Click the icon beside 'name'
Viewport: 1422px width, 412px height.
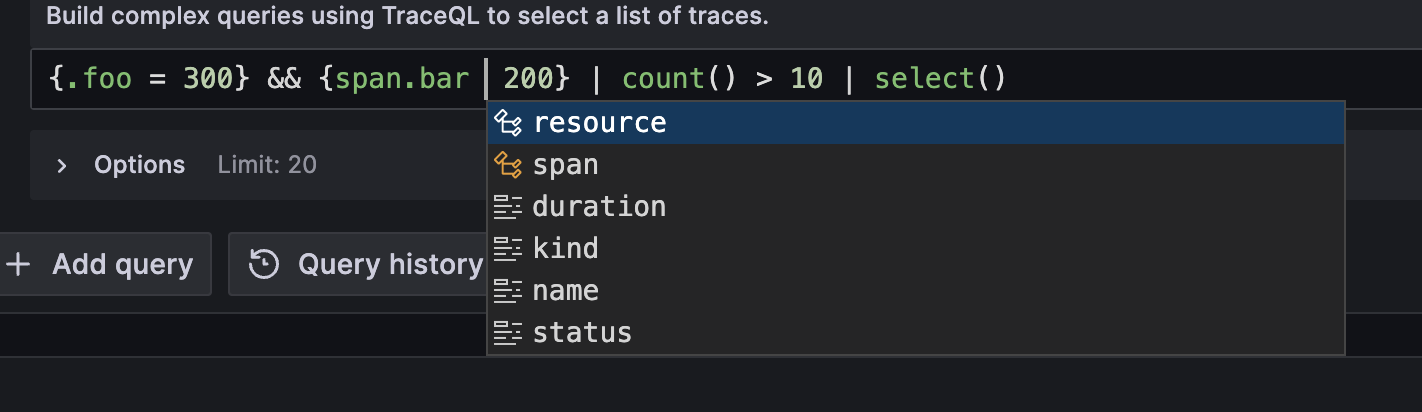[509, 291]
